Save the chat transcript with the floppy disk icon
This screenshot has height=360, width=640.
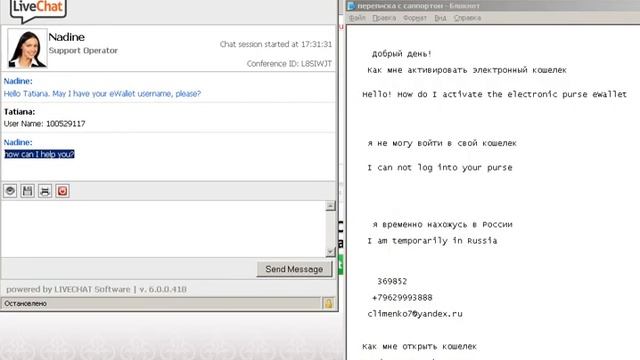click(27, 191)
